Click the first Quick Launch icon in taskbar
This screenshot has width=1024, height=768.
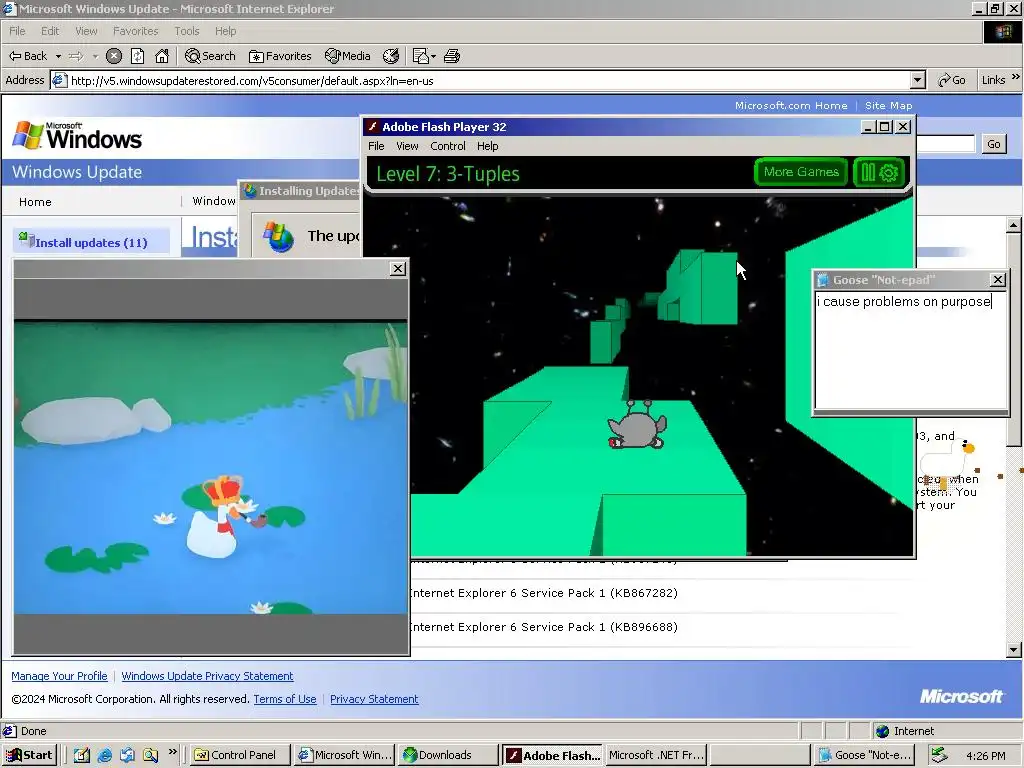82,755
